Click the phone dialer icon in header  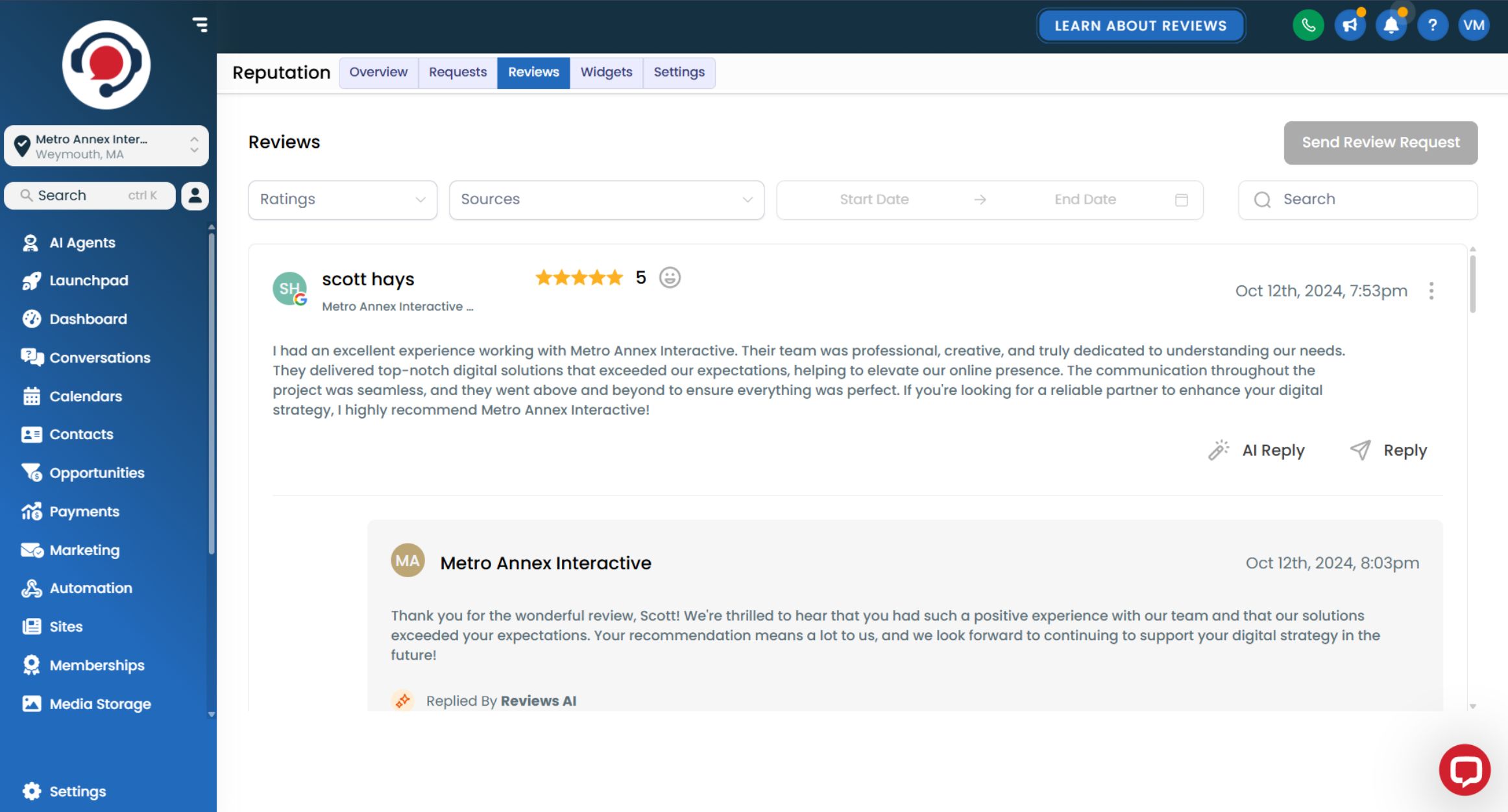click(1308, 26)
